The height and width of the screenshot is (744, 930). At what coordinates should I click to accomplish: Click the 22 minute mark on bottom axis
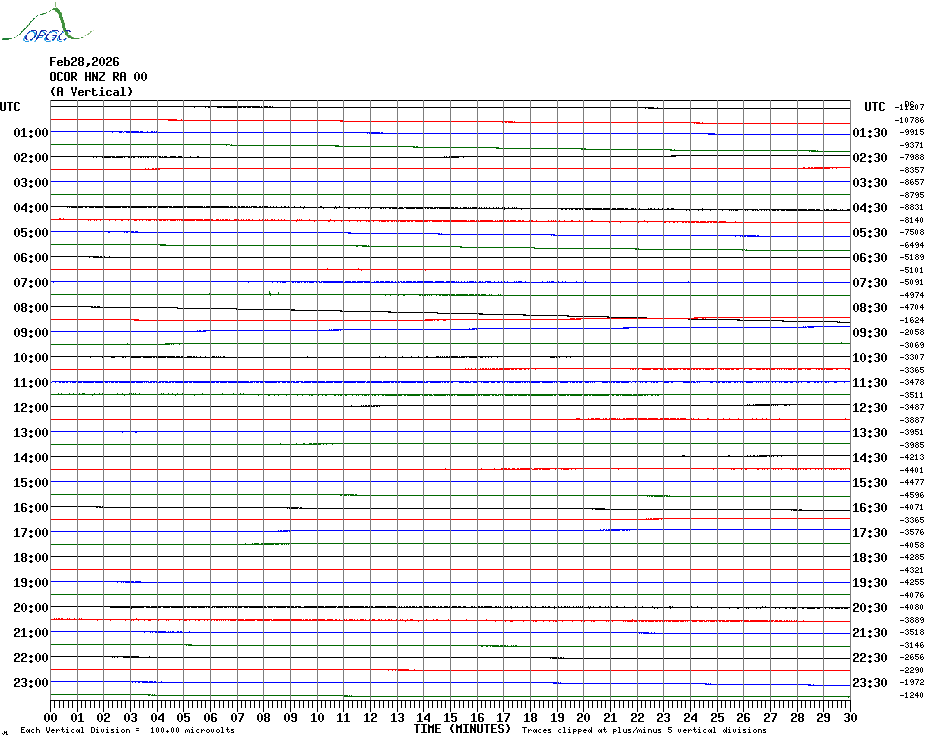tap(637, 717)
